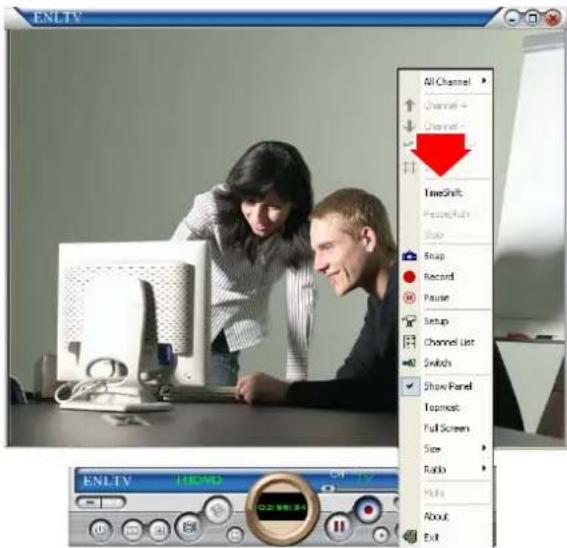
Task: Click round button above the film clip button
Action: point(217,510)
